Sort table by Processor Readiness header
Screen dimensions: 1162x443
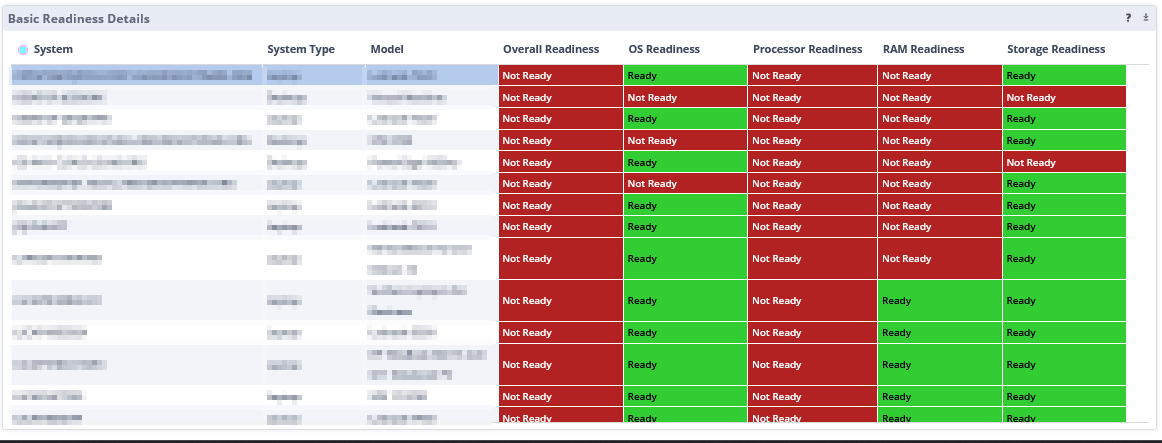807,49
